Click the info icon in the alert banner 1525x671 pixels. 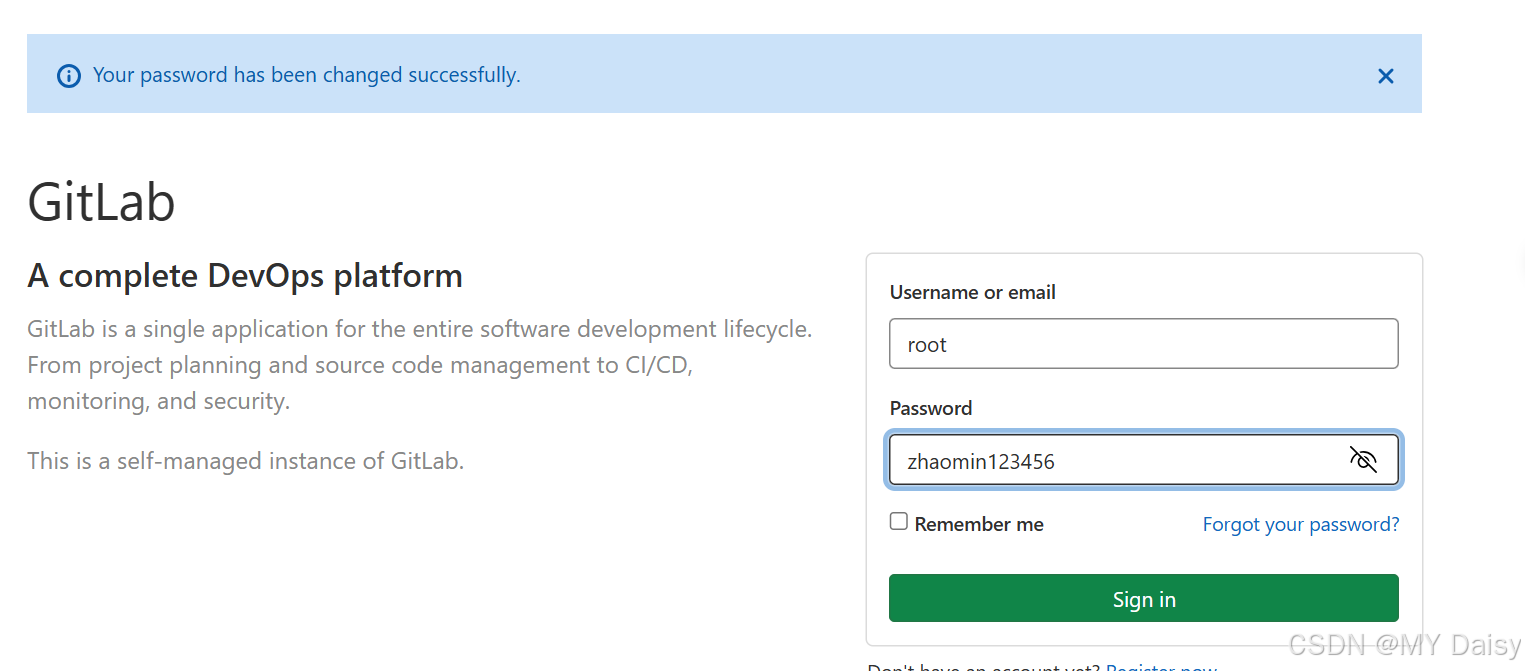click(69, 76)
